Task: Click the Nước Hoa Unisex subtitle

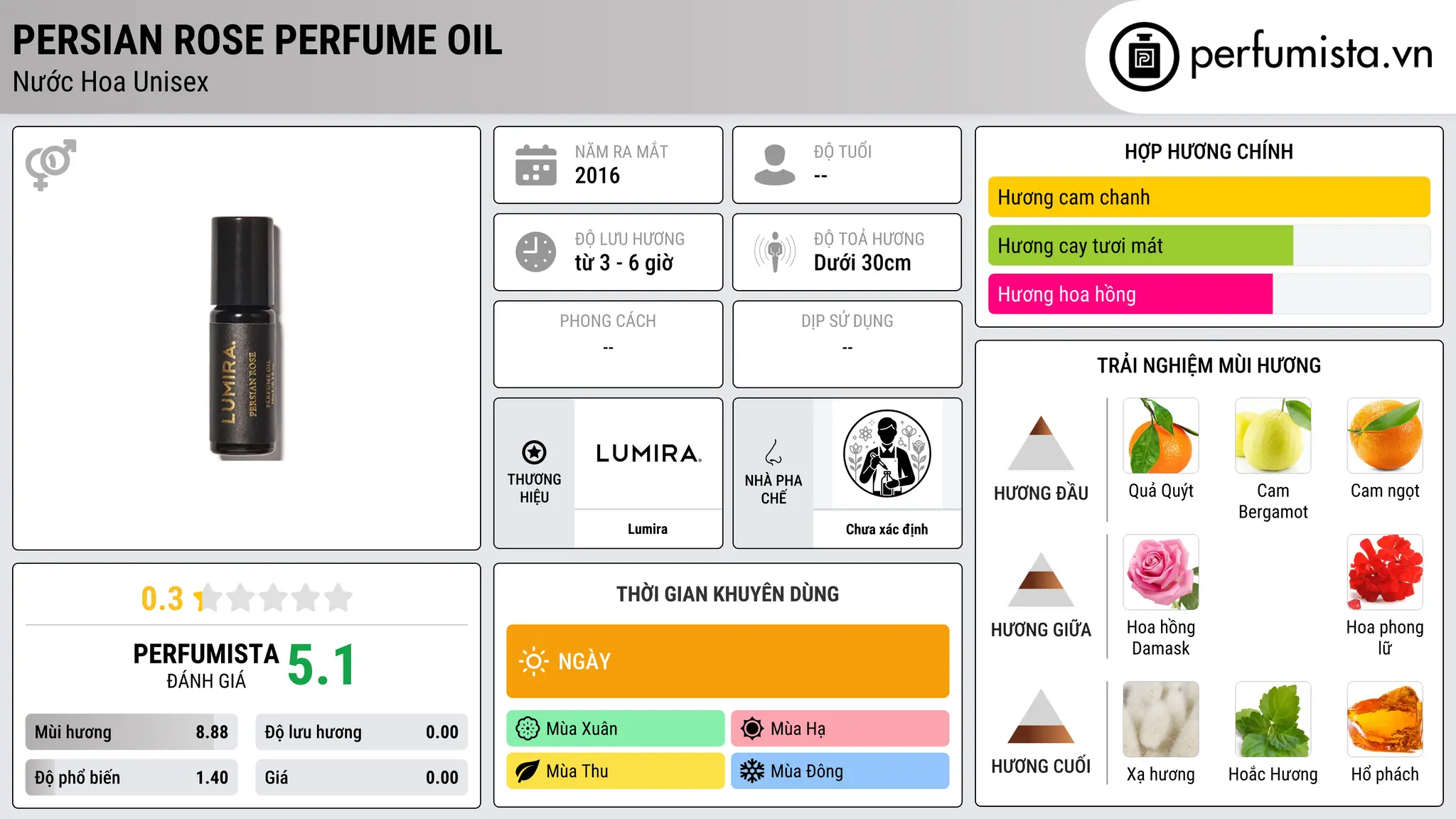Action: click(x=110, y=82)
